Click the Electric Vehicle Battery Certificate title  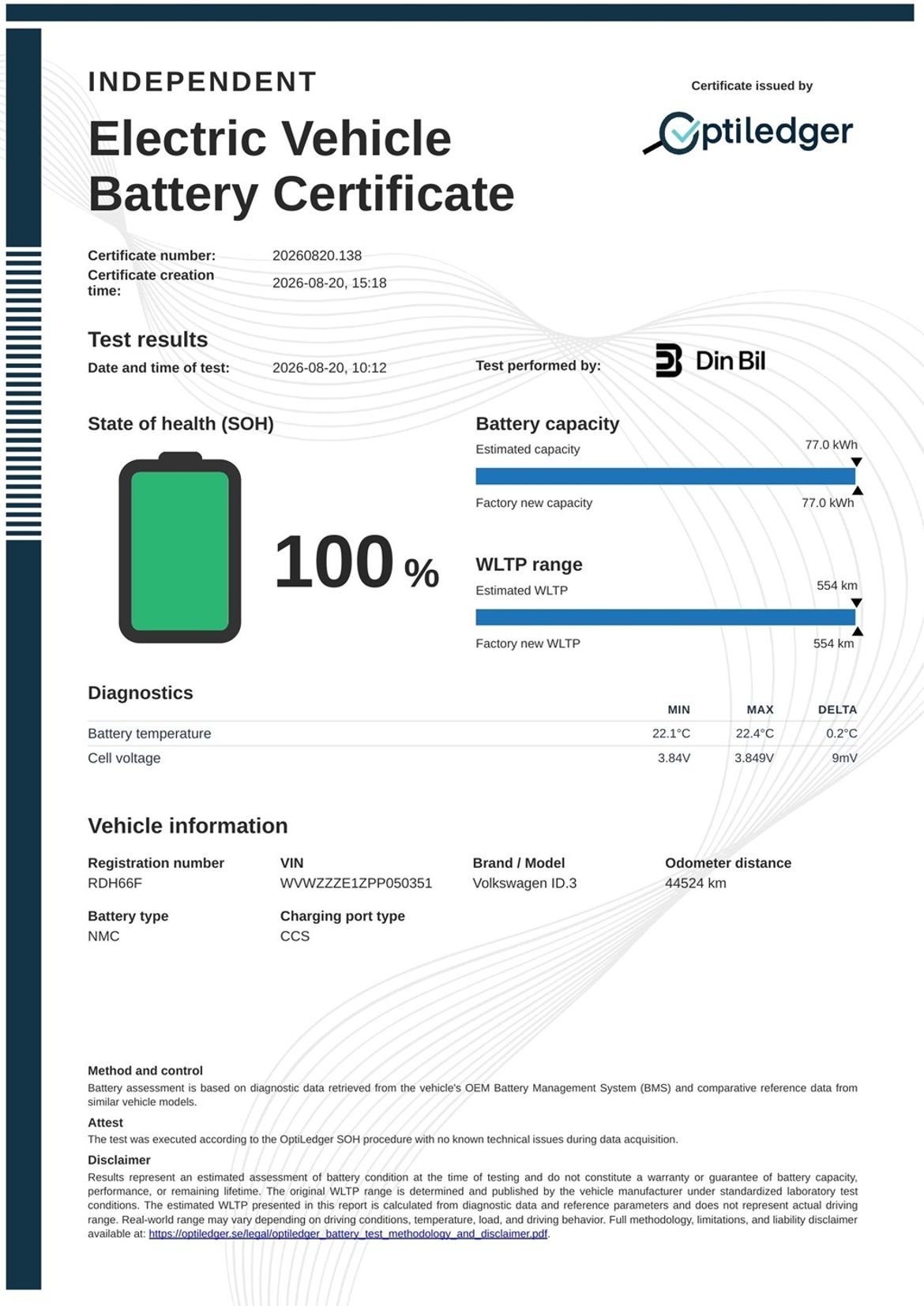(x=301, y=166)
